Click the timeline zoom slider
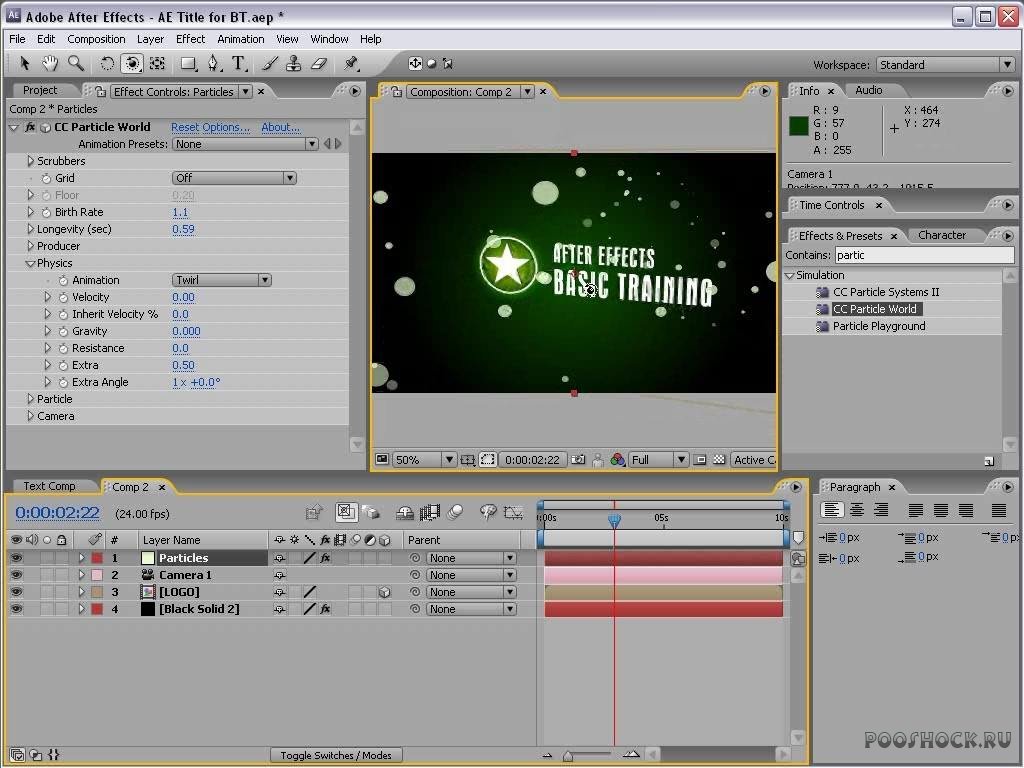The height and width of the screenshot is (768, 1024). (568, 756)
